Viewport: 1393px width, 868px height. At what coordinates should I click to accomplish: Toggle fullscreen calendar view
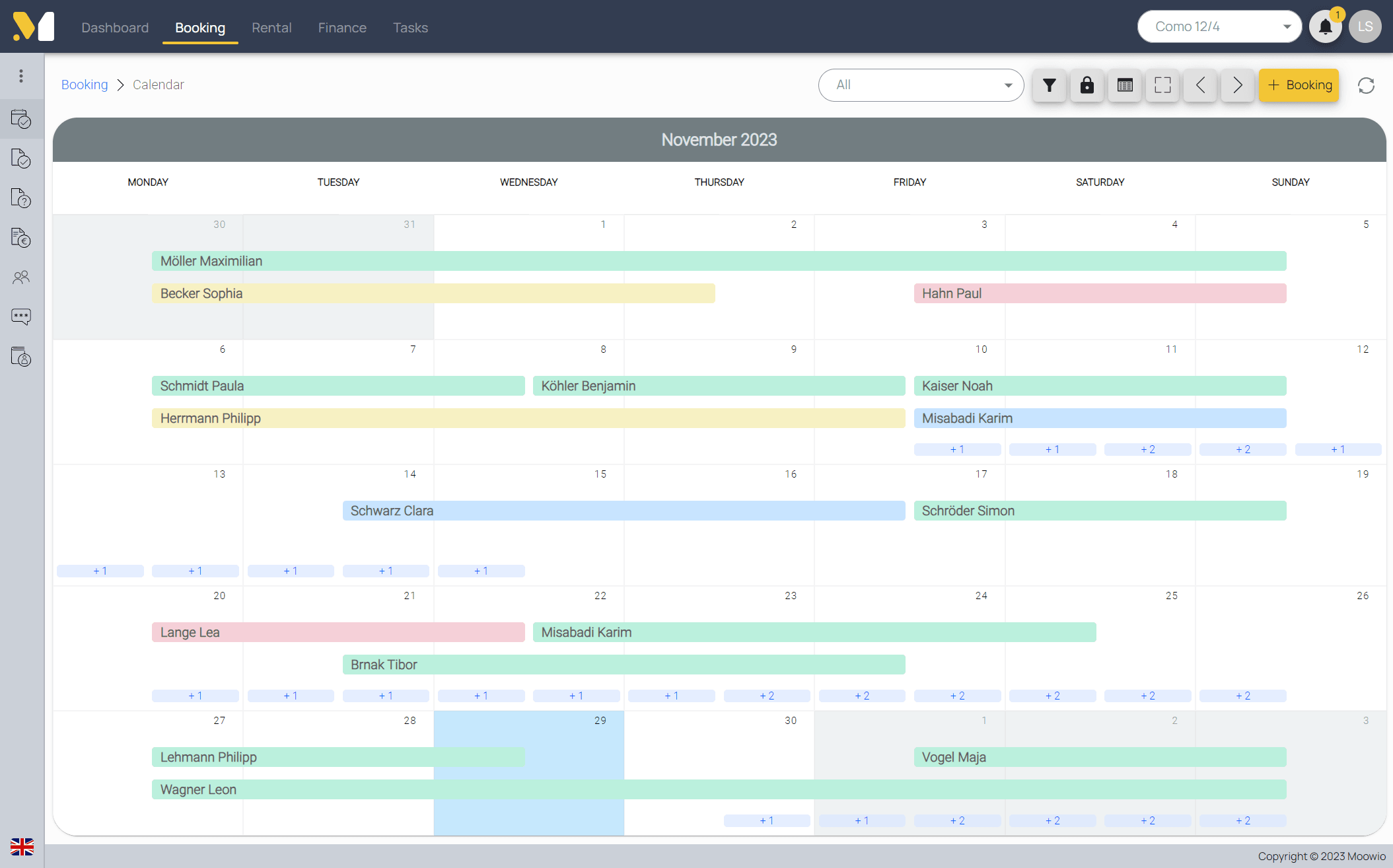click(x=1162, y=85)
